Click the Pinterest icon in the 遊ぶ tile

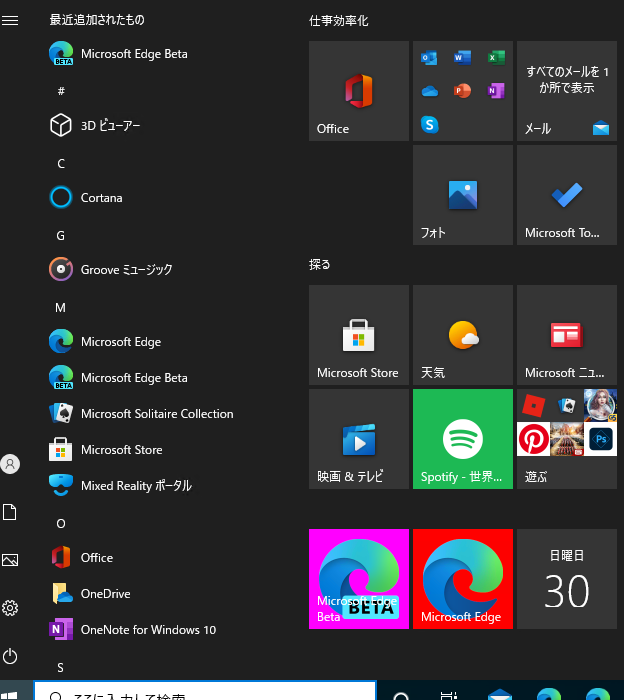coord(533,439)
